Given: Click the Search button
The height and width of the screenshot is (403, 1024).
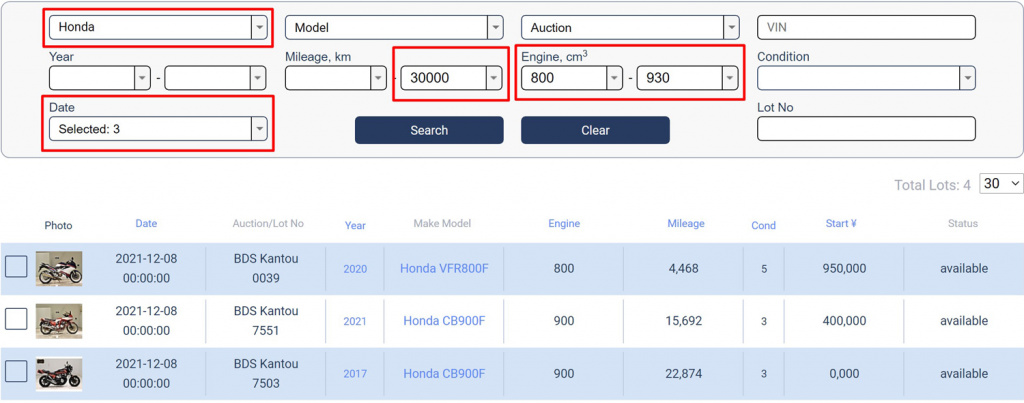Looking at the screenshot, I should (x=429, y=130).
